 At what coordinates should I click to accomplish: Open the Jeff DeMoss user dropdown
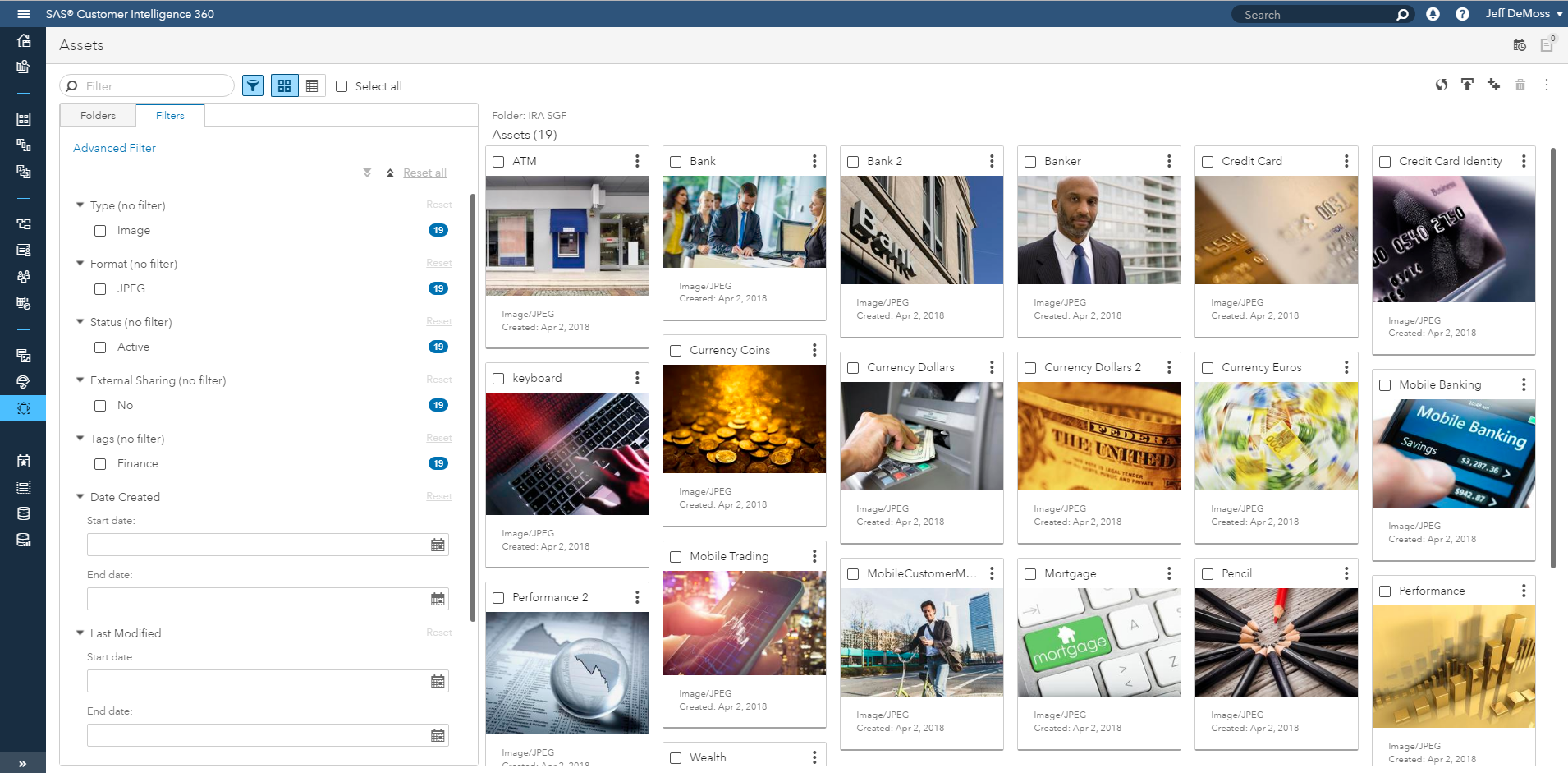coord(1524,14)
